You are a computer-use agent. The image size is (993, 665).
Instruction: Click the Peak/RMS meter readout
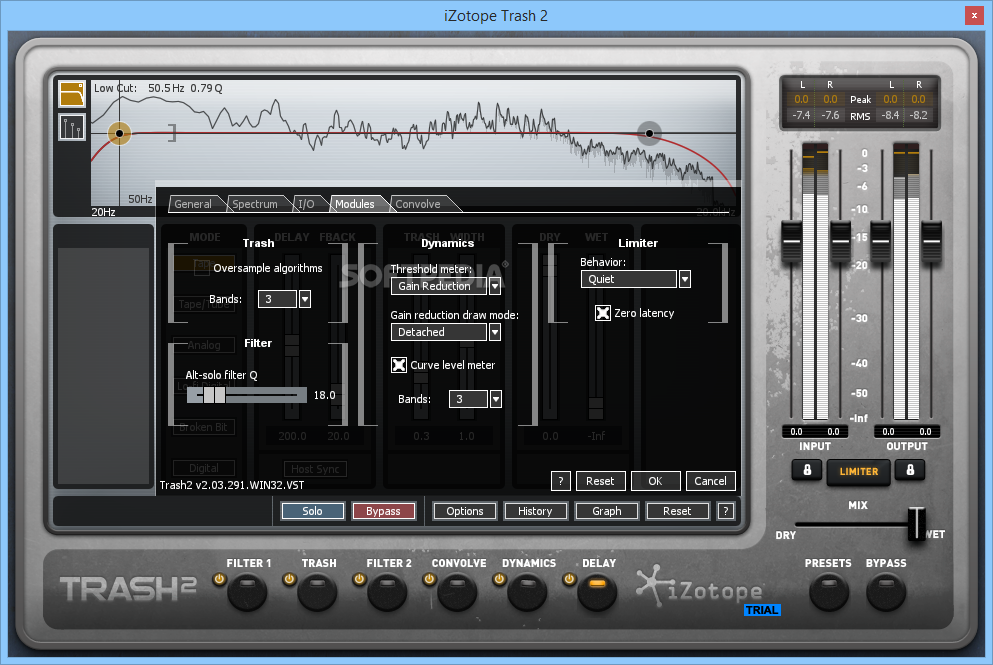[860, 101]
